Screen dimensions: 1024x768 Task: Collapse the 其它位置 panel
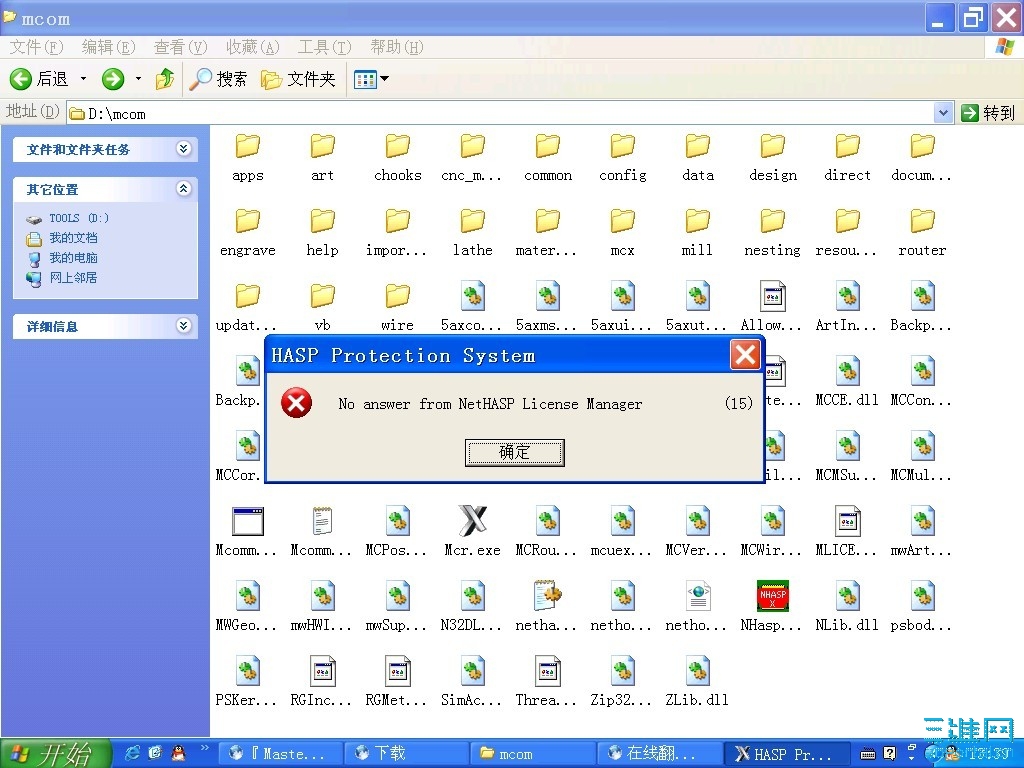[x=184, y=189]
